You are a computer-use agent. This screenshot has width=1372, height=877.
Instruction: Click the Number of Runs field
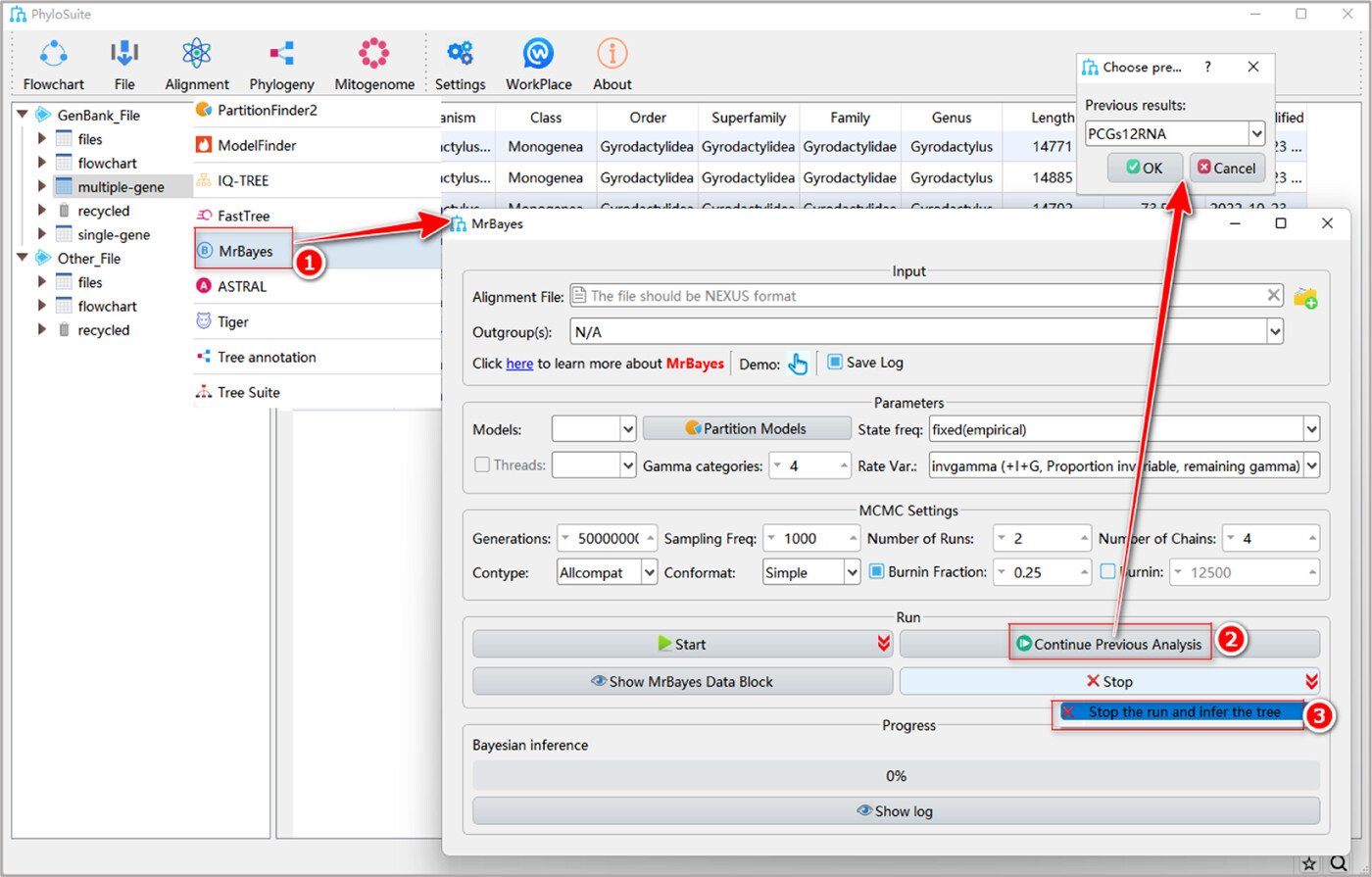1042,538
